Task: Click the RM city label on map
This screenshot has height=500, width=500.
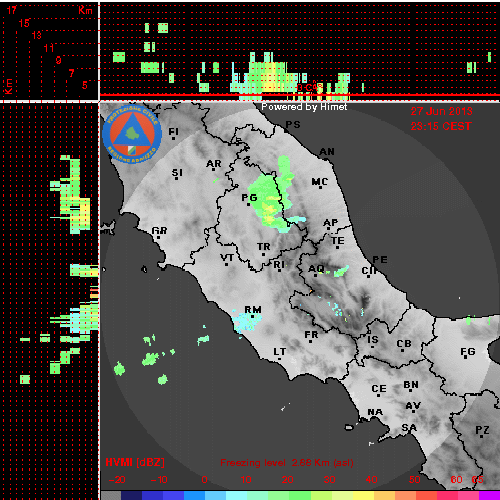Action: pos(253,310)
